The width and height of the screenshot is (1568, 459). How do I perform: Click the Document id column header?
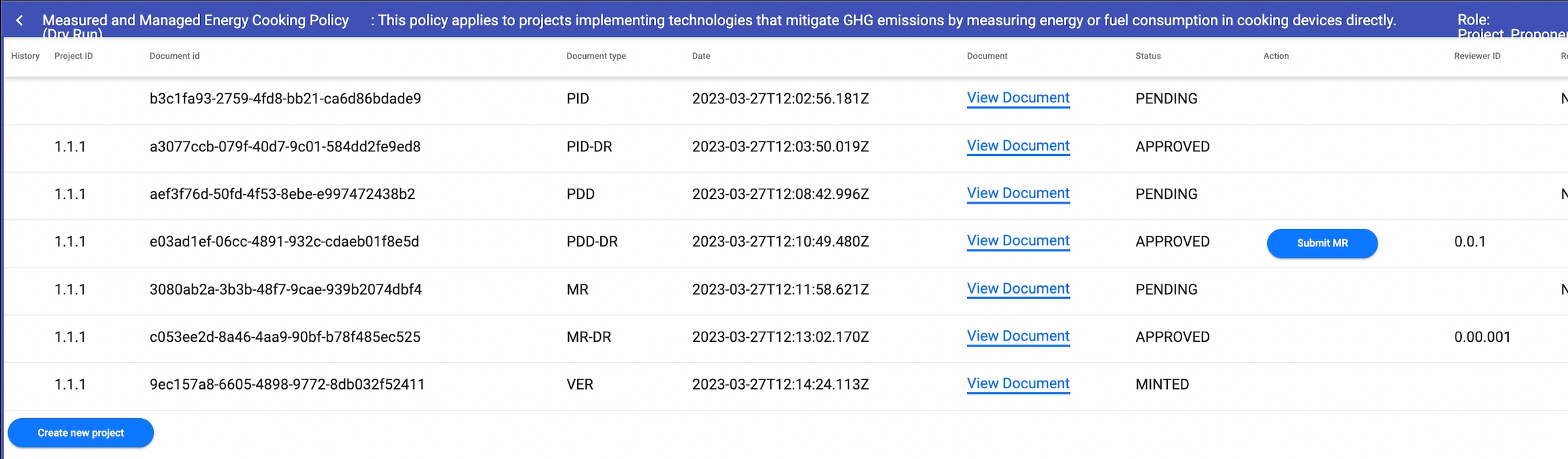[x=174, y=56]
